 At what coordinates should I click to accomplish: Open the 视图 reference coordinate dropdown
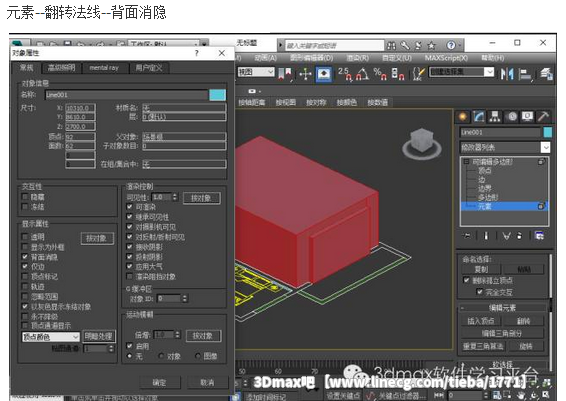256,72
